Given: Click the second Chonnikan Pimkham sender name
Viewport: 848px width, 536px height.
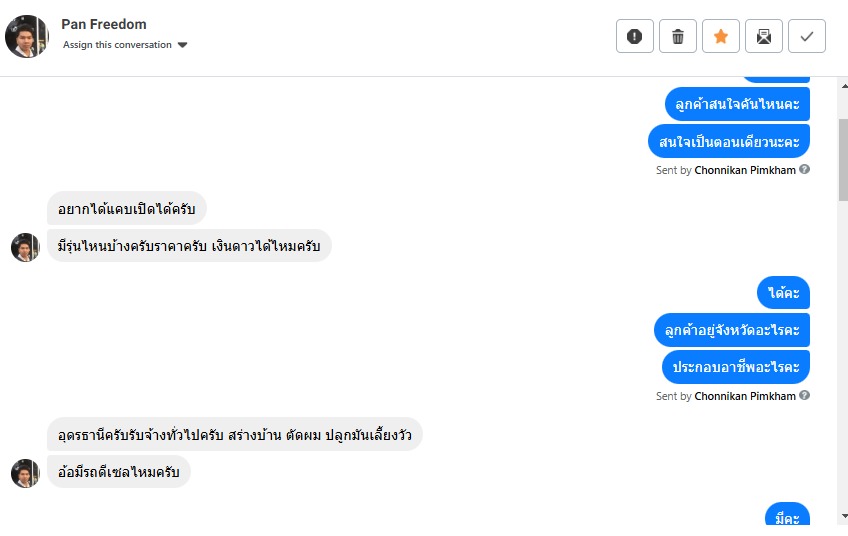Looking at the screenshot, I should (x=745, y=396).
